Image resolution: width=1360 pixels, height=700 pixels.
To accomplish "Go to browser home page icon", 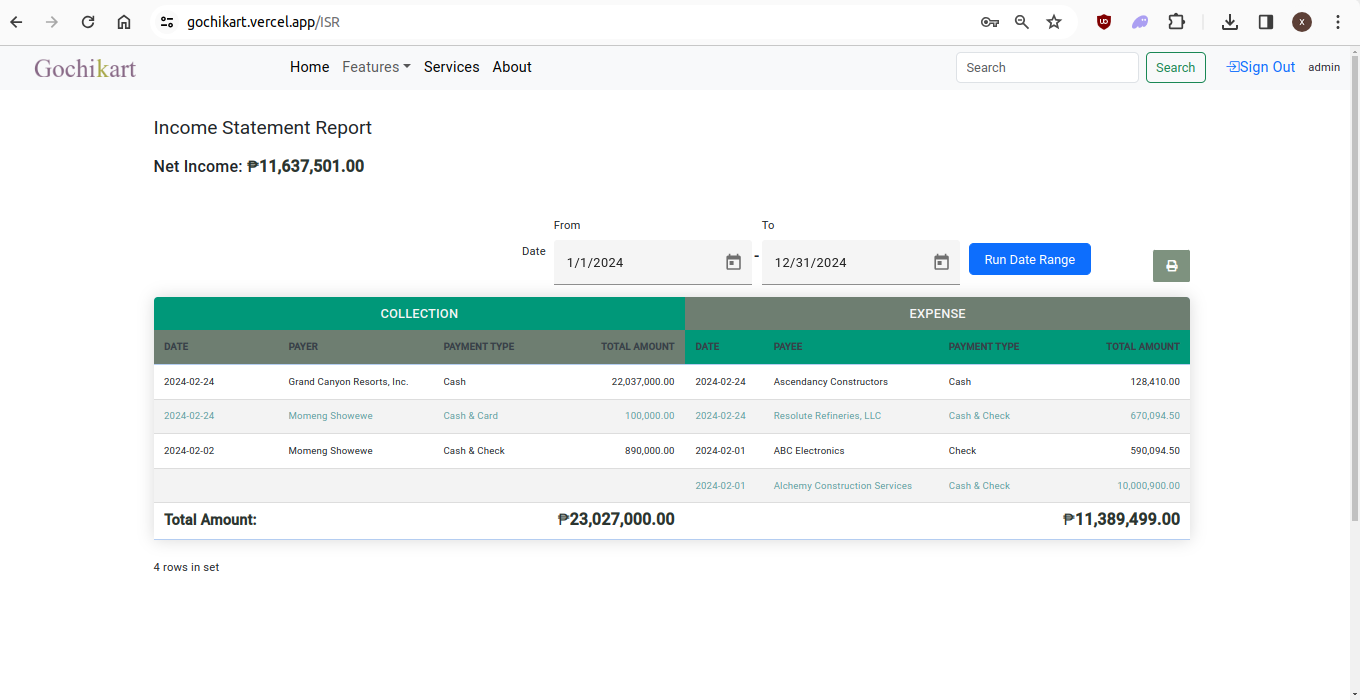I will coord(124,22).
